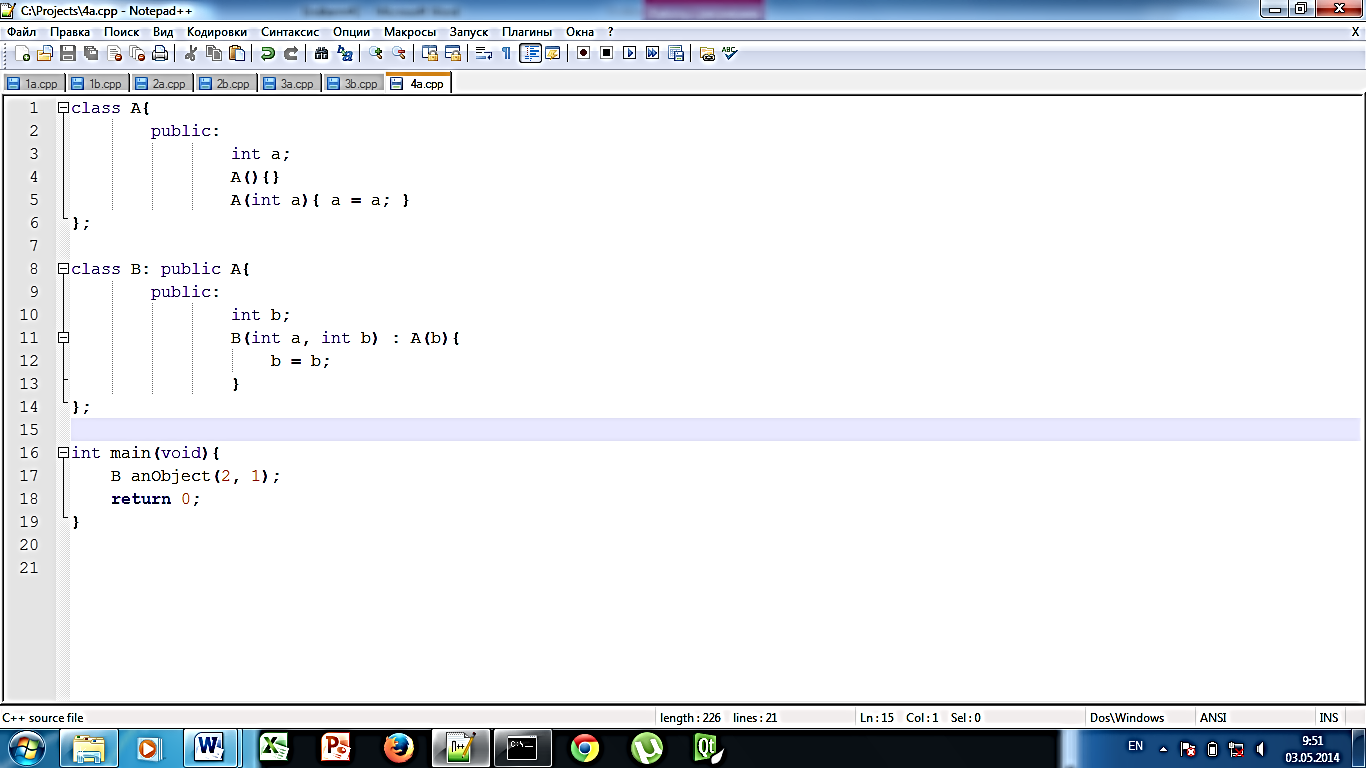Click the Redo toolbar icon
The height and width of the screenshot is (768, 1366).
click(x=290, y=53)
